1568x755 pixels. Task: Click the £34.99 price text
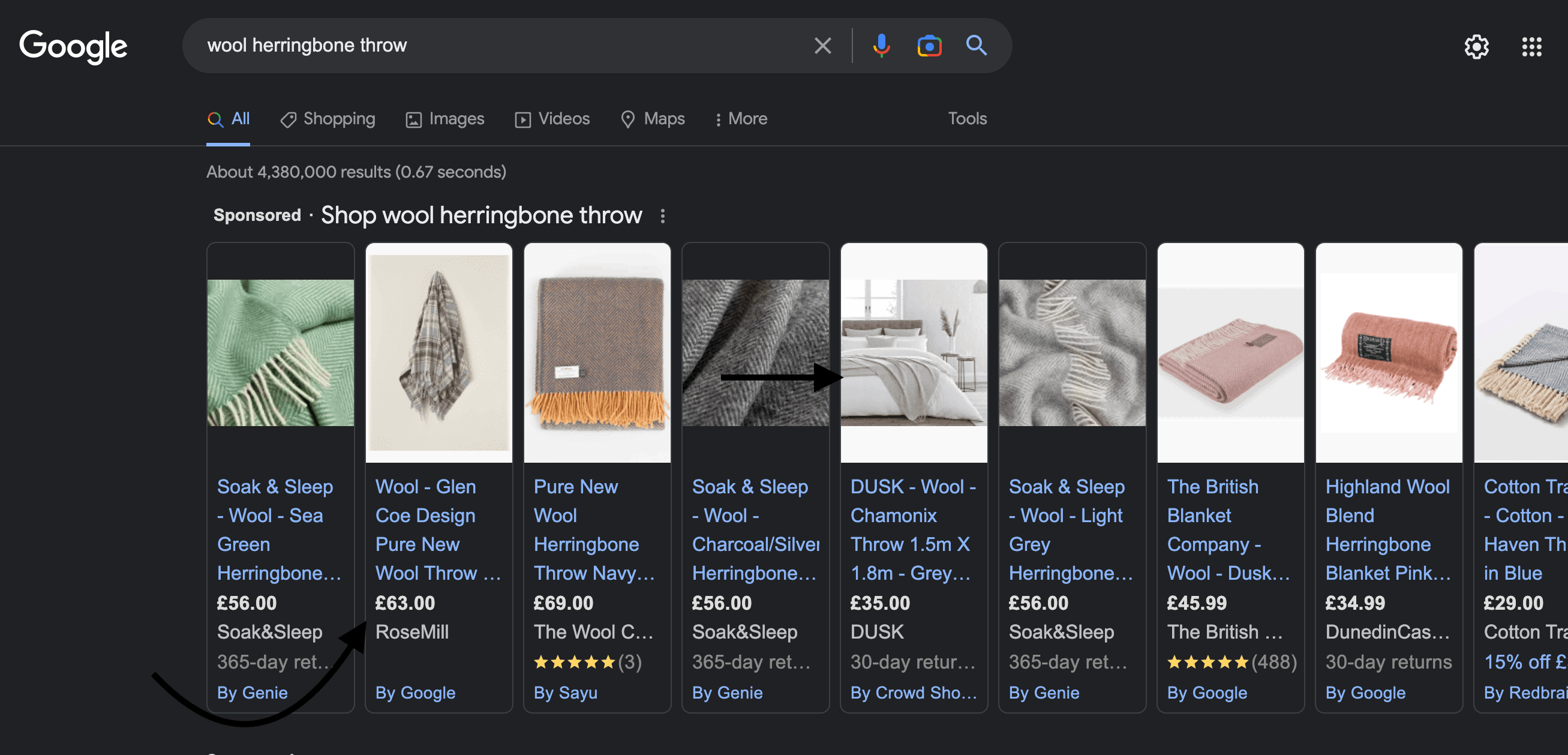coord(1355,603)
